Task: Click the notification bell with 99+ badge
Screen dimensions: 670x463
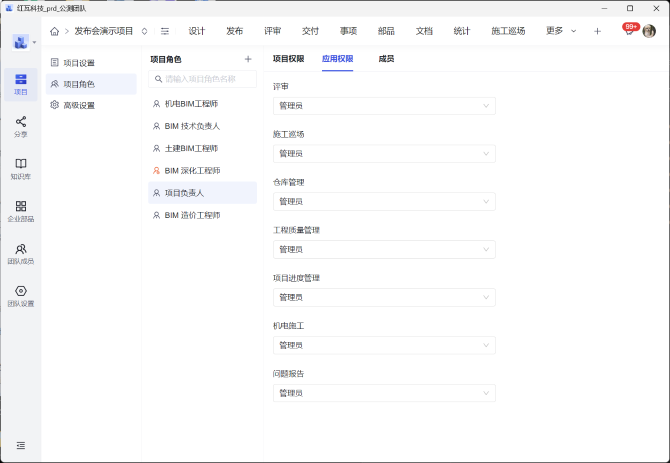Action: click(629, 31)
